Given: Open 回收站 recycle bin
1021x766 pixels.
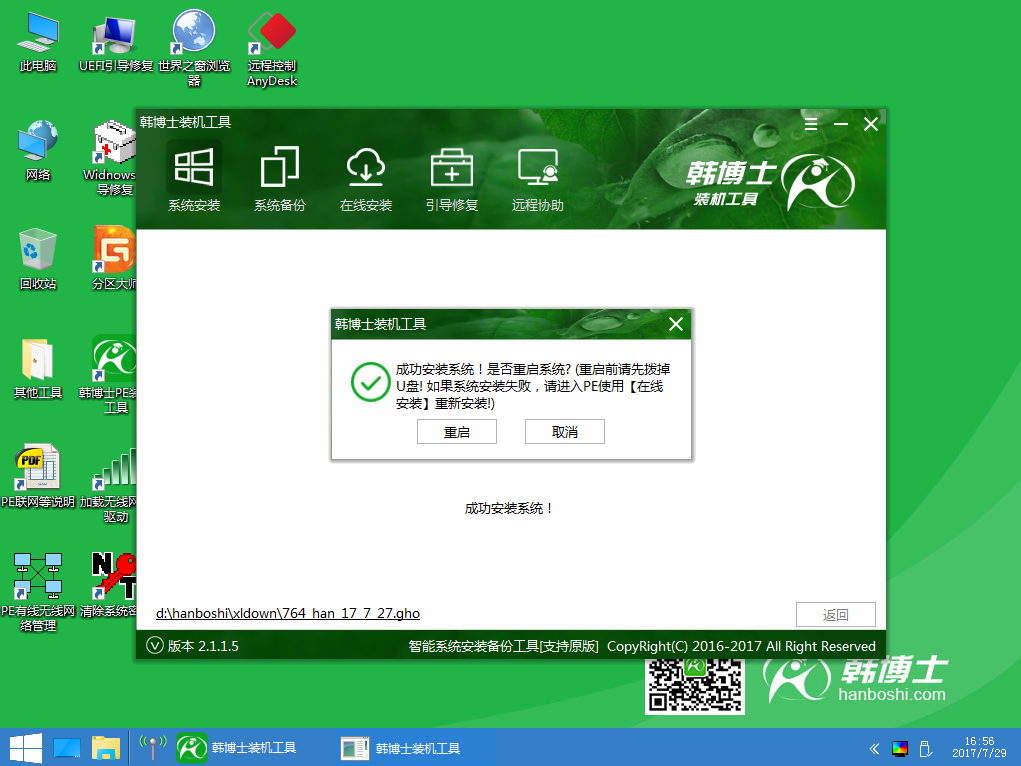Looking at the screenshot, I should pyautogui.click(x=38, y=259).
